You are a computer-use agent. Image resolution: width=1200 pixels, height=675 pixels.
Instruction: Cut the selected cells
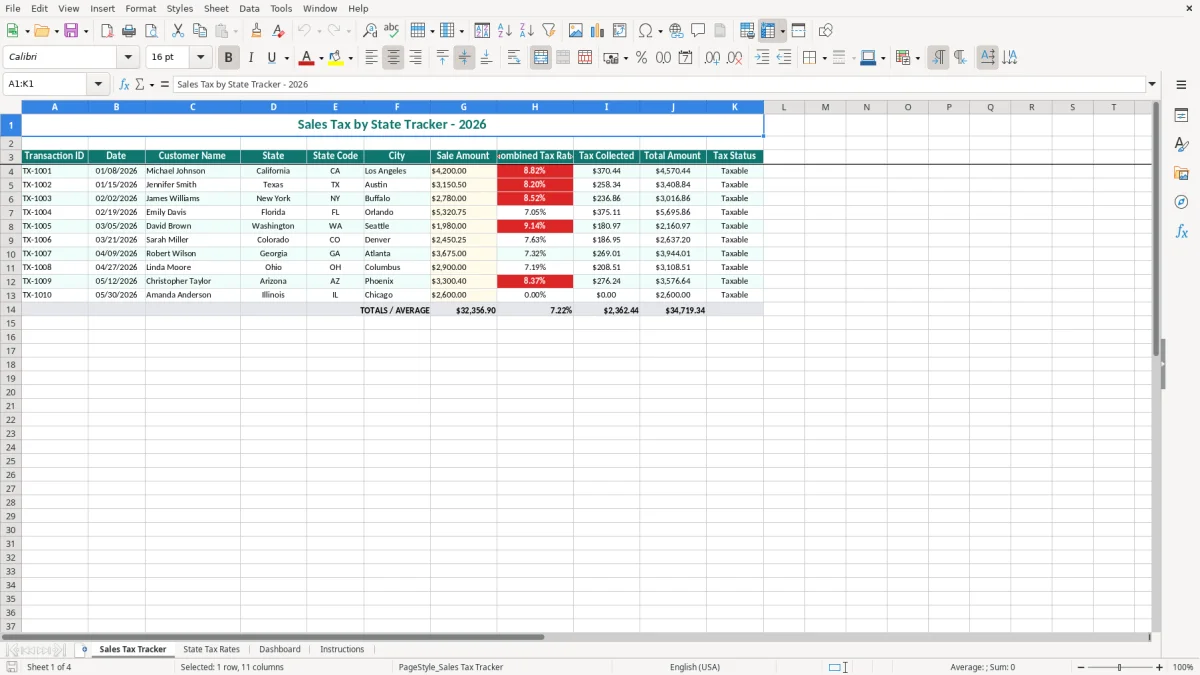pos(178,31)
